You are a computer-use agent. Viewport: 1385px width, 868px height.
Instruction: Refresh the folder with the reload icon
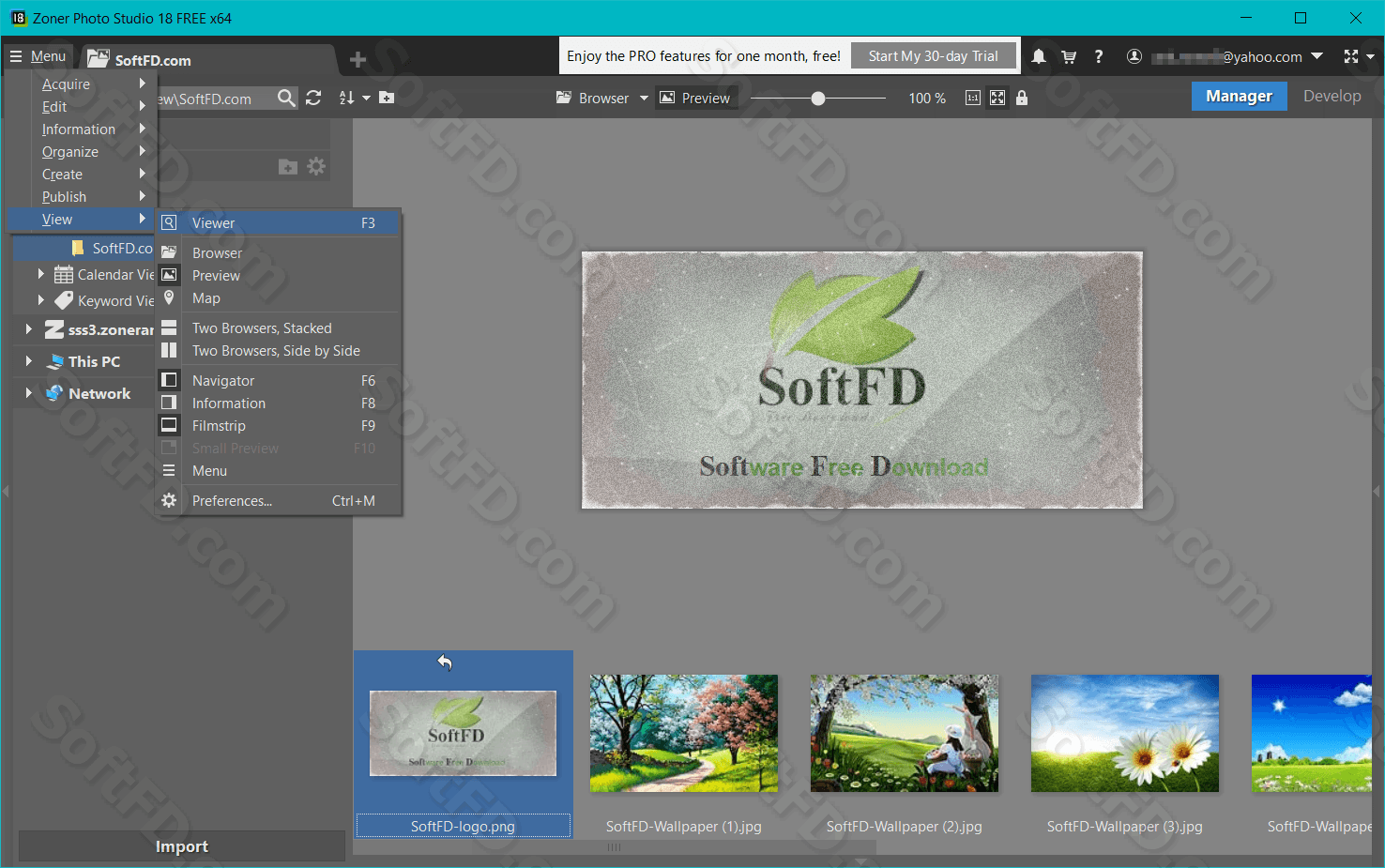(313, 98)
